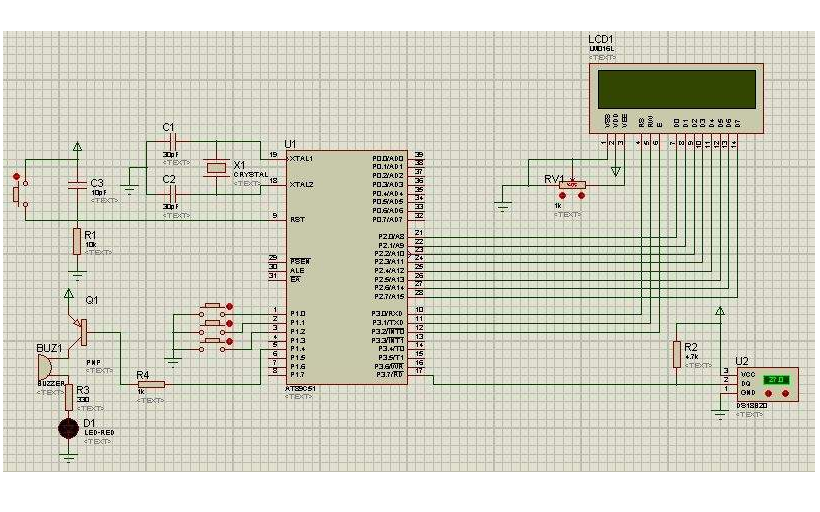Select the BUZ1 buzzer symbol
Image resolution: width=820 pixels, height=512 pixels.
45,367
